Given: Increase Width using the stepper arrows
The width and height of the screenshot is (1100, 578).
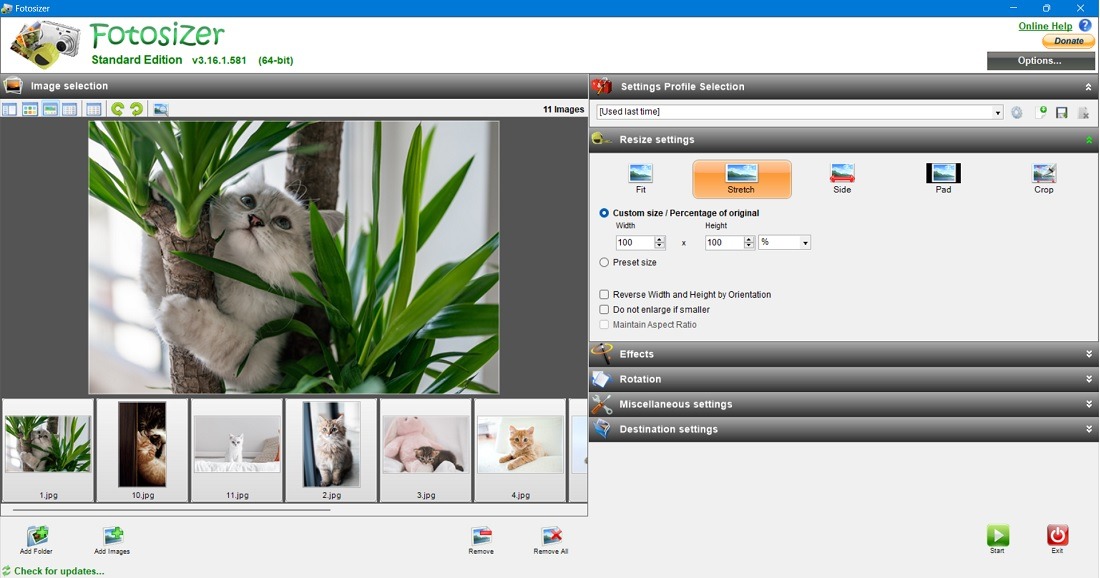Looking at the screenshot, I should (x=658, y=239).
